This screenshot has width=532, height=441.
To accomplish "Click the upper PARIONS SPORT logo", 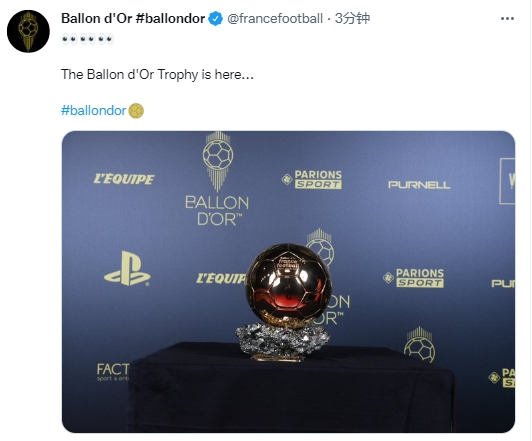I will pyautogui.click(x=312, y=179).
